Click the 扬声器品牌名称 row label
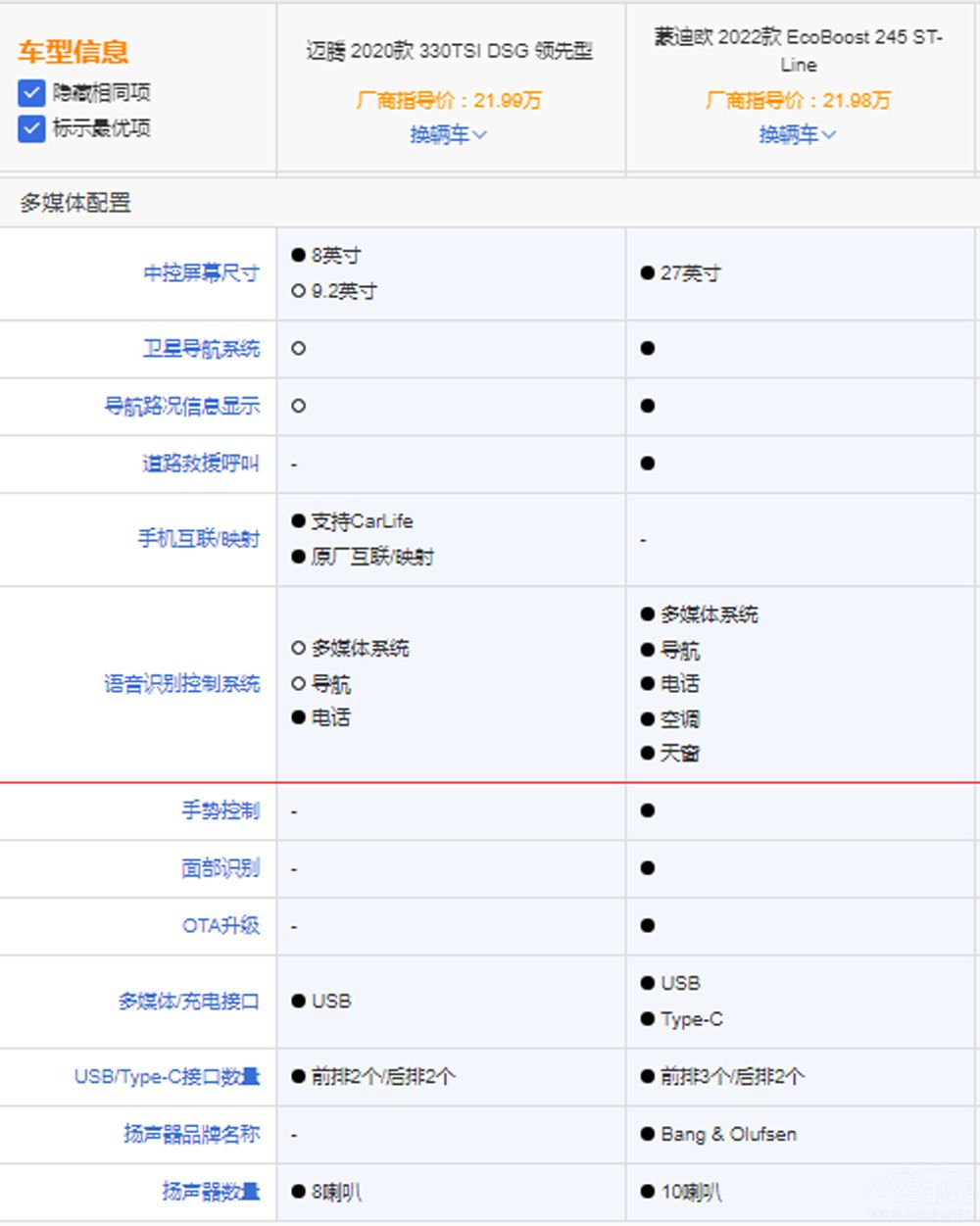The width and height of the screenshot is (980, 1226). coord(191,1134)
